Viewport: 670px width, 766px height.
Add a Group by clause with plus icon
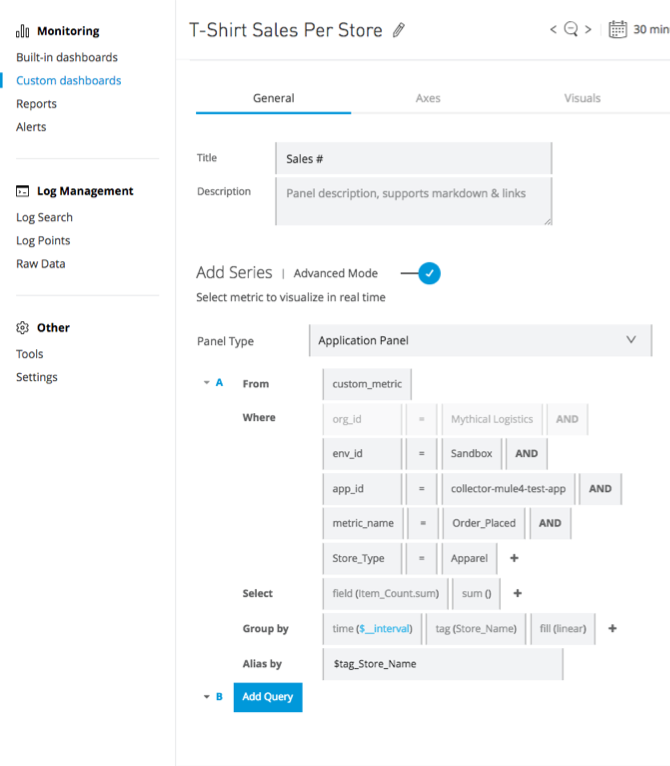(612, 629)
